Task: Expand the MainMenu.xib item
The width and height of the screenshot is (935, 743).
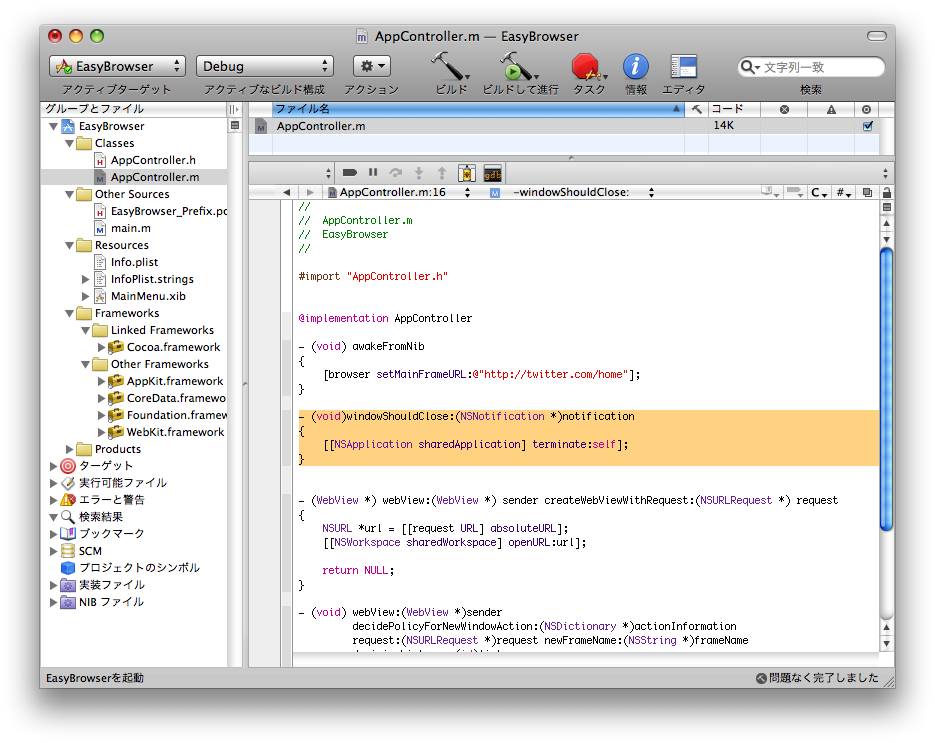Action: coord(85,296)
